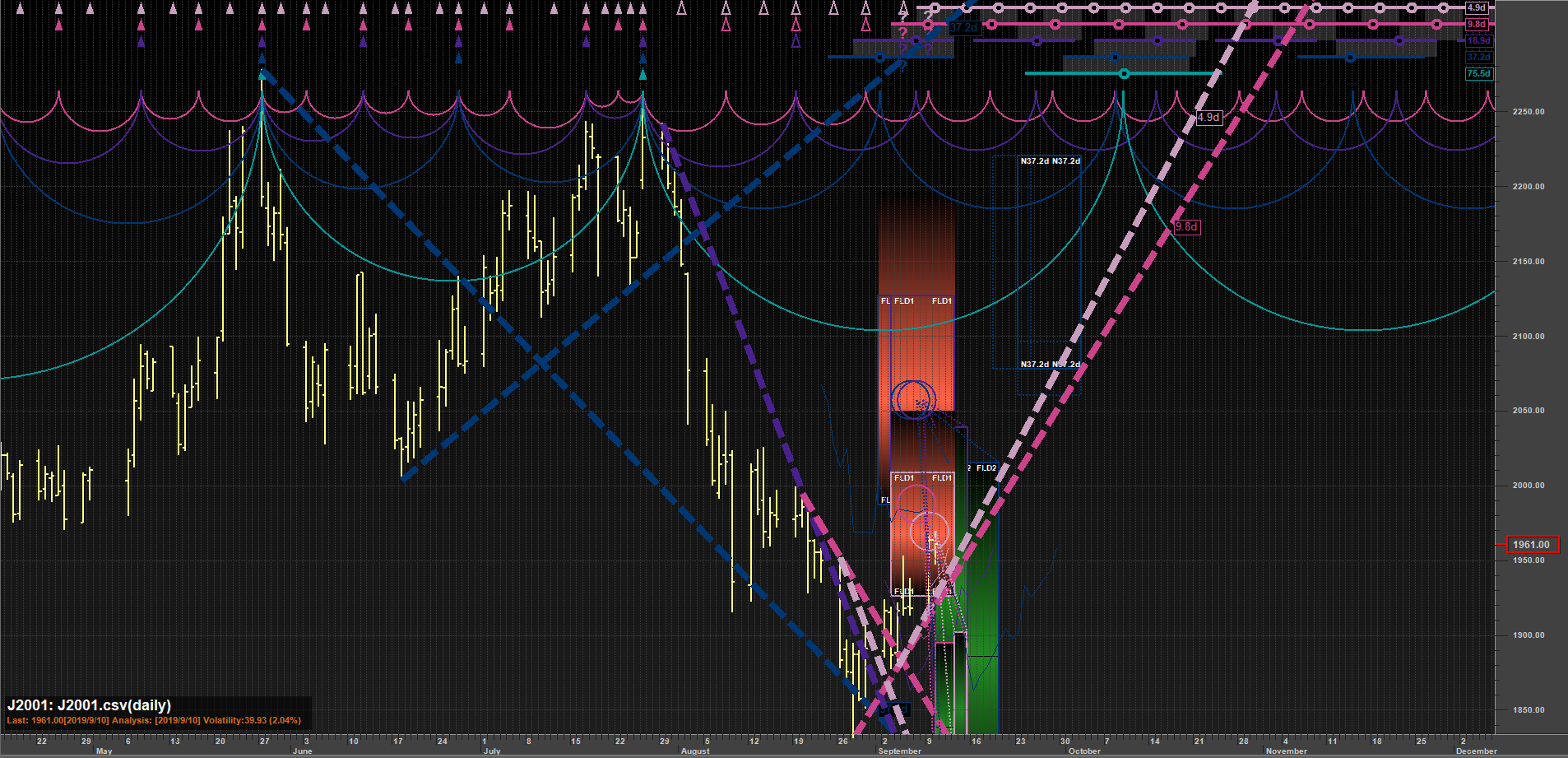Click the 9.8d tag on the magenta dashed trendline
Image resolution: width=1568 pixels, height=758 pixels.
coord(1186,226)
